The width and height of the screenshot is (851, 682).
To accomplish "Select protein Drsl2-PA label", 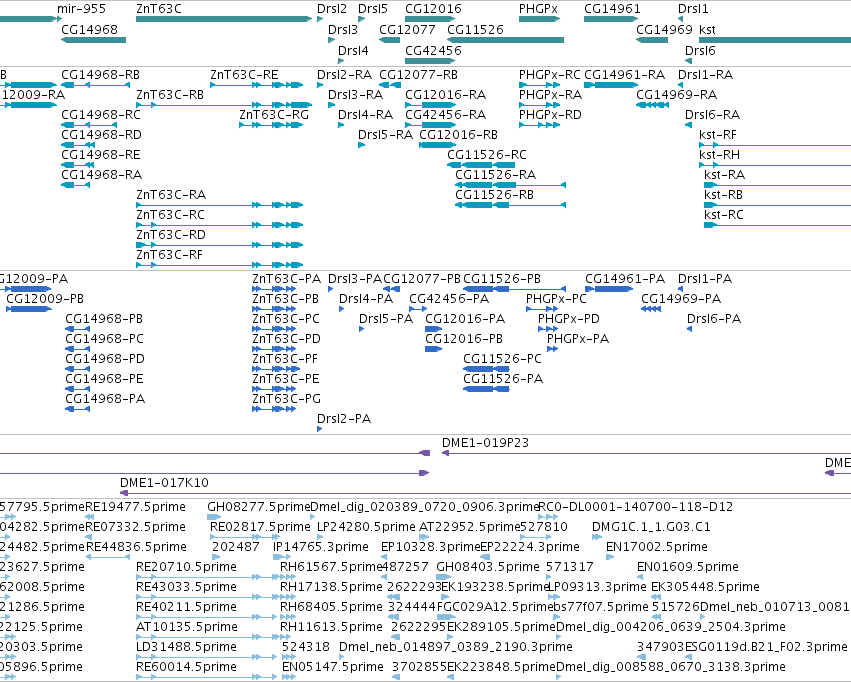I will point(344,418).
